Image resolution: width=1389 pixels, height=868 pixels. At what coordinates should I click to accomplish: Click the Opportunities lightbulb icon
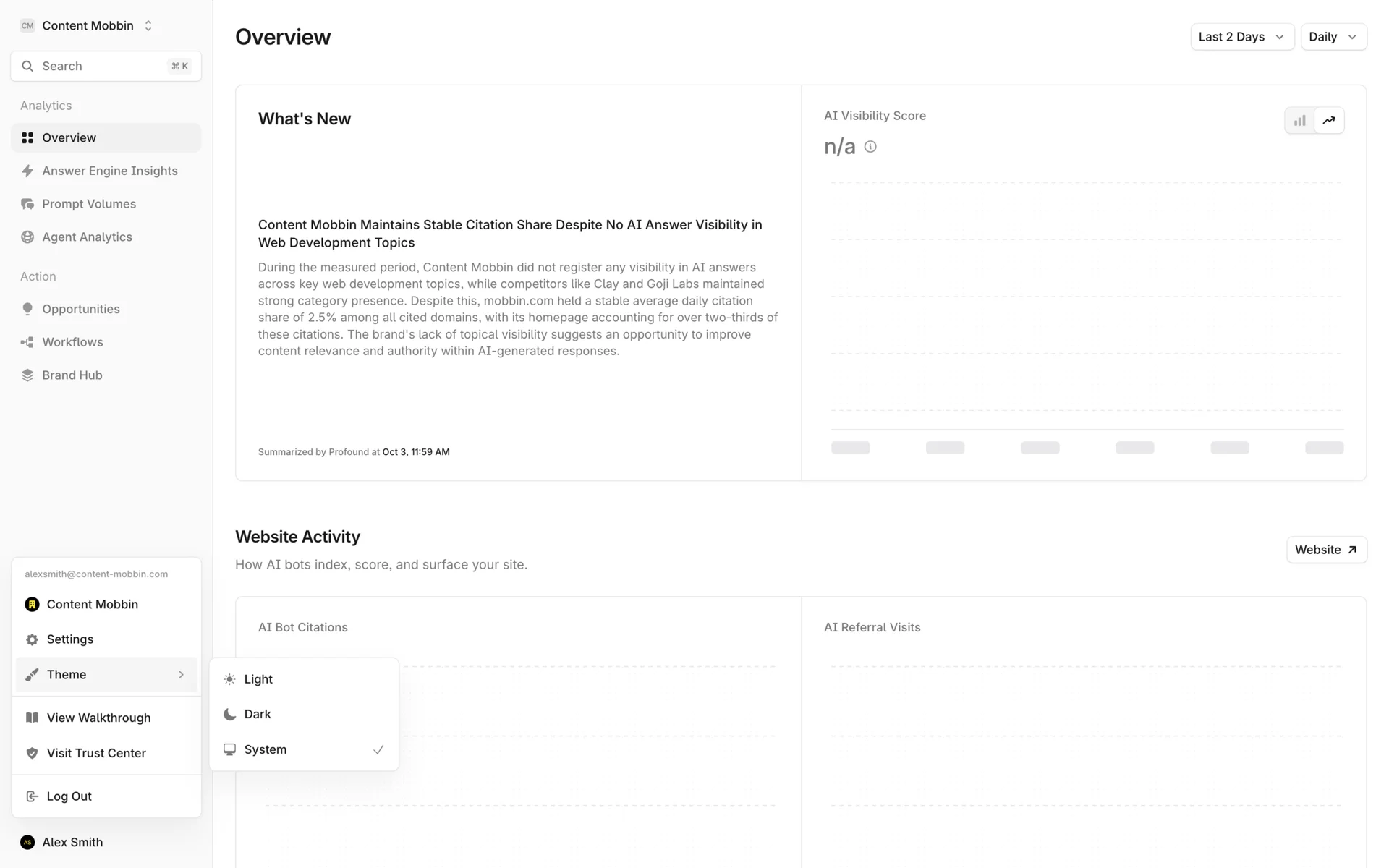click(x=27, y=309)
